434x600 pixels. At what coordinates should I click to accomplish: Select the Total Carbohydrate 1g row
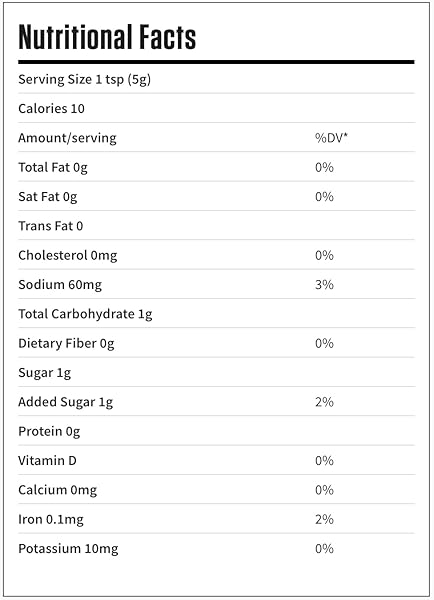[x=216, y=314]
